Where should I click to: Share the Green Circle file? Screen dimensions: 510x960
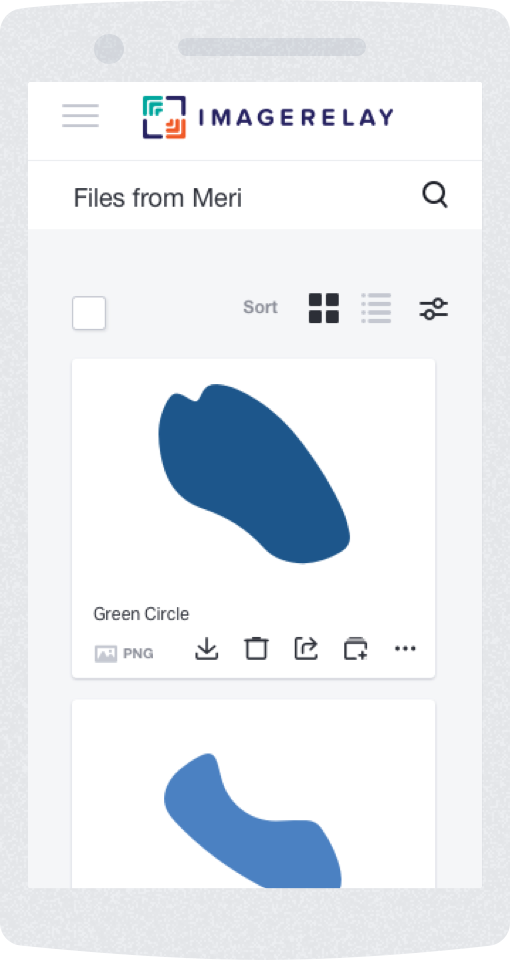[x=306, y=649]
